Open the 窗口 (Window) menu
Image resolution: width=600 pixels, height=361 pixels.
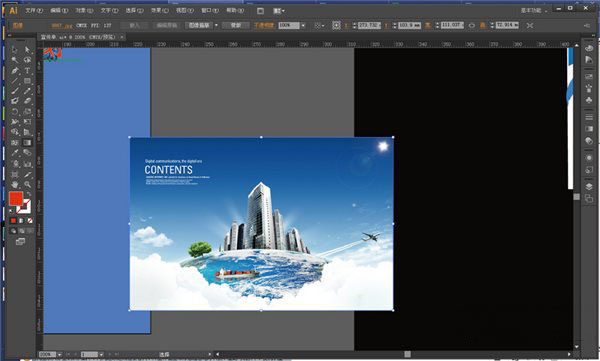[x=210, y=11]
